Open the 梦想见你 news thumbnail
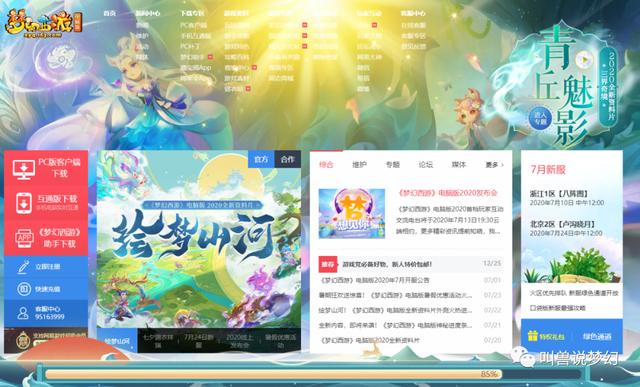This screenshot has height=387, width=640. coord(352,213)
